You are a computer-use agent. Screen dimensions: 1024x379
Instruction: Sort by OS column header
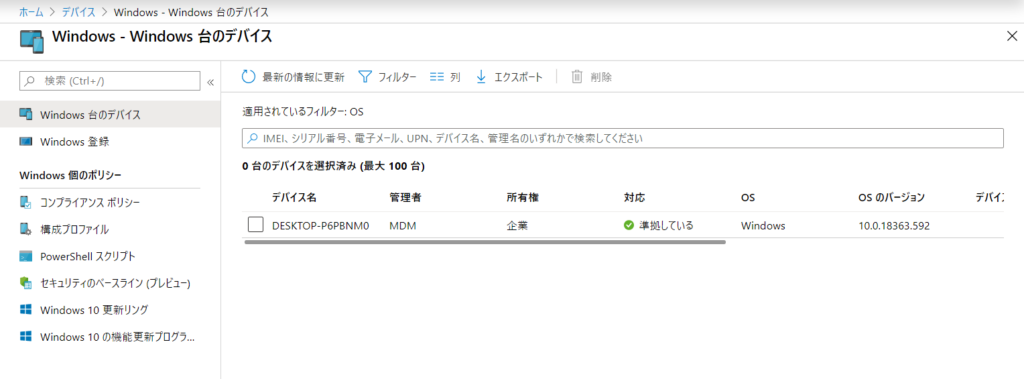[748, 197]
